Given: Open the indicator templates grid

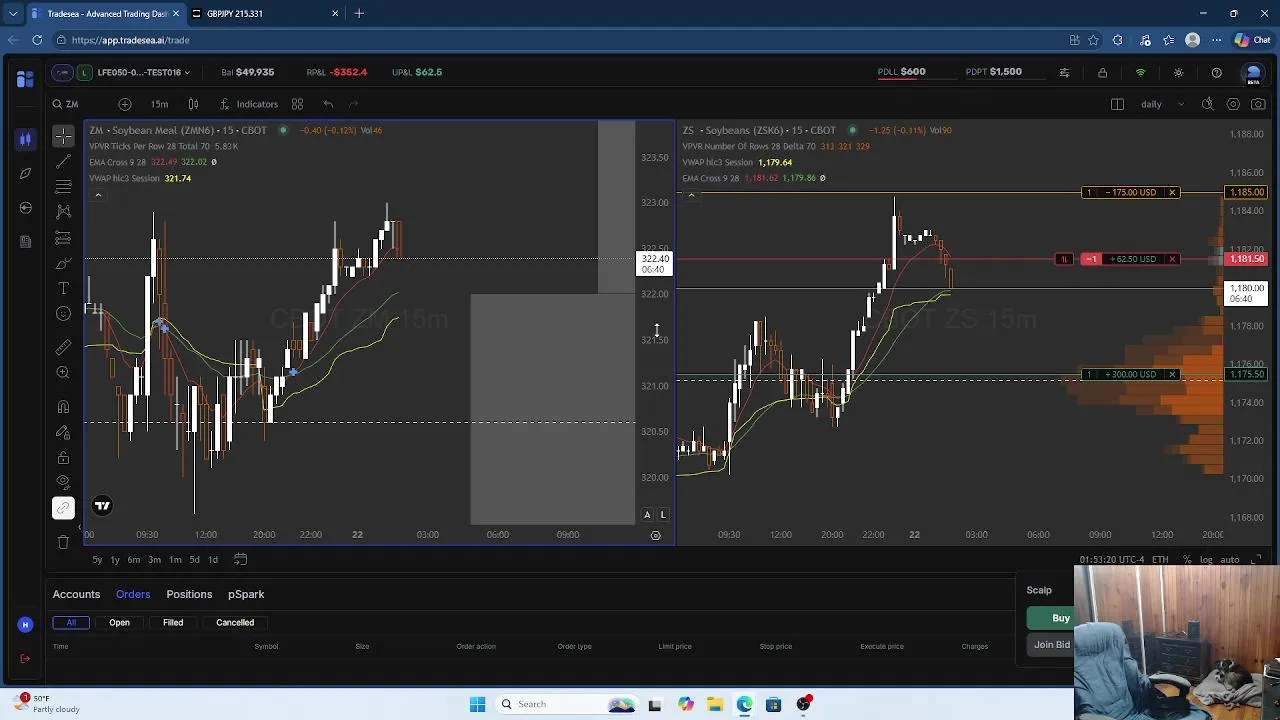Looking at the screenshot, I should pos(297,104).
